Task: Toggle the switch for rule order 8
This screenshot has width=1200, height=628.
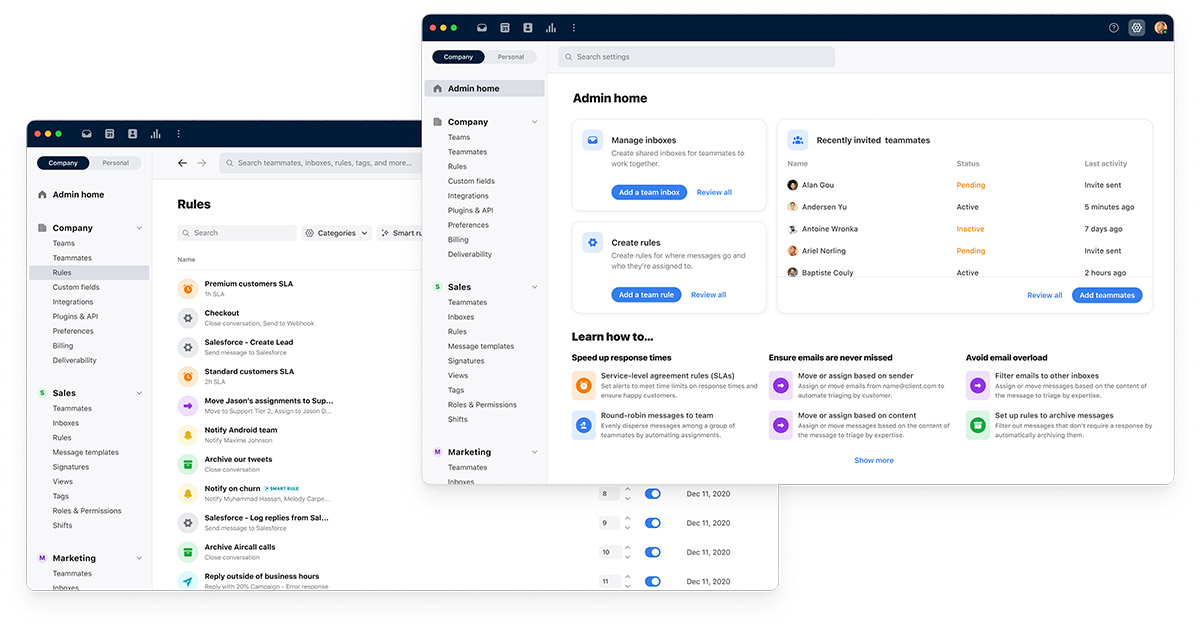Action: pos(653,494)
